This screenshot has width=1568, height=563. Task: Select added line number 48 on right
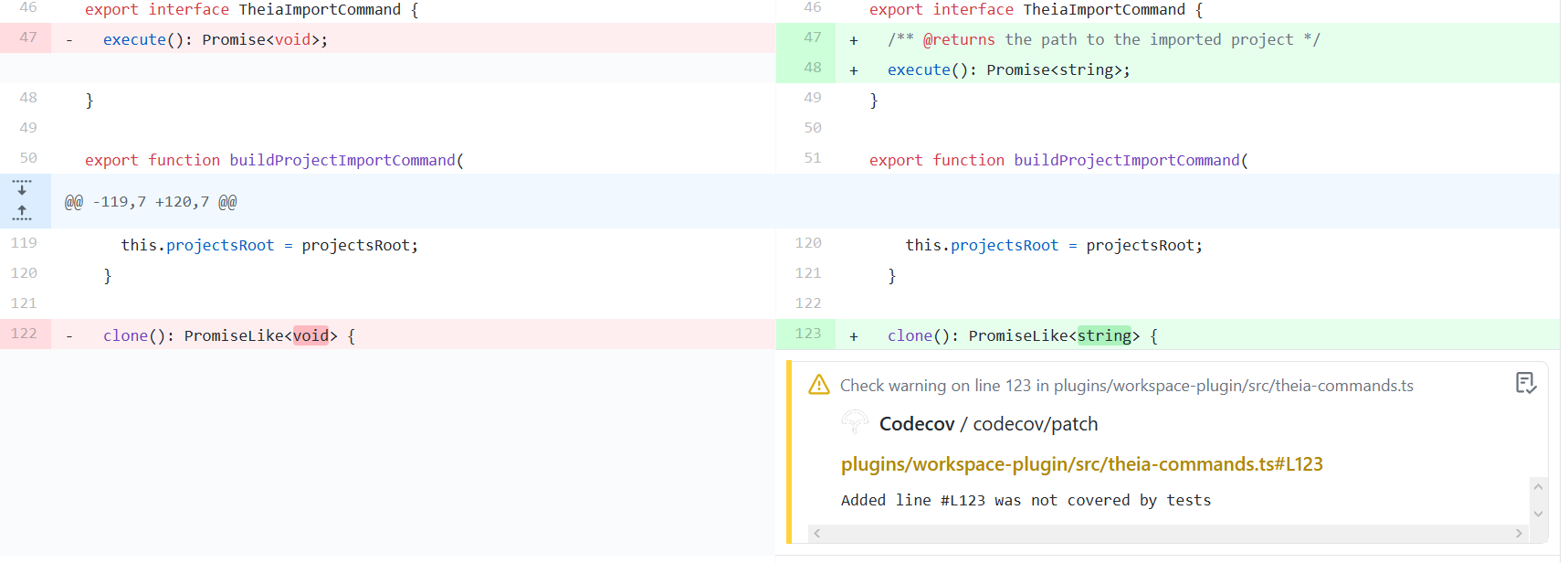[x=812, y=68]
